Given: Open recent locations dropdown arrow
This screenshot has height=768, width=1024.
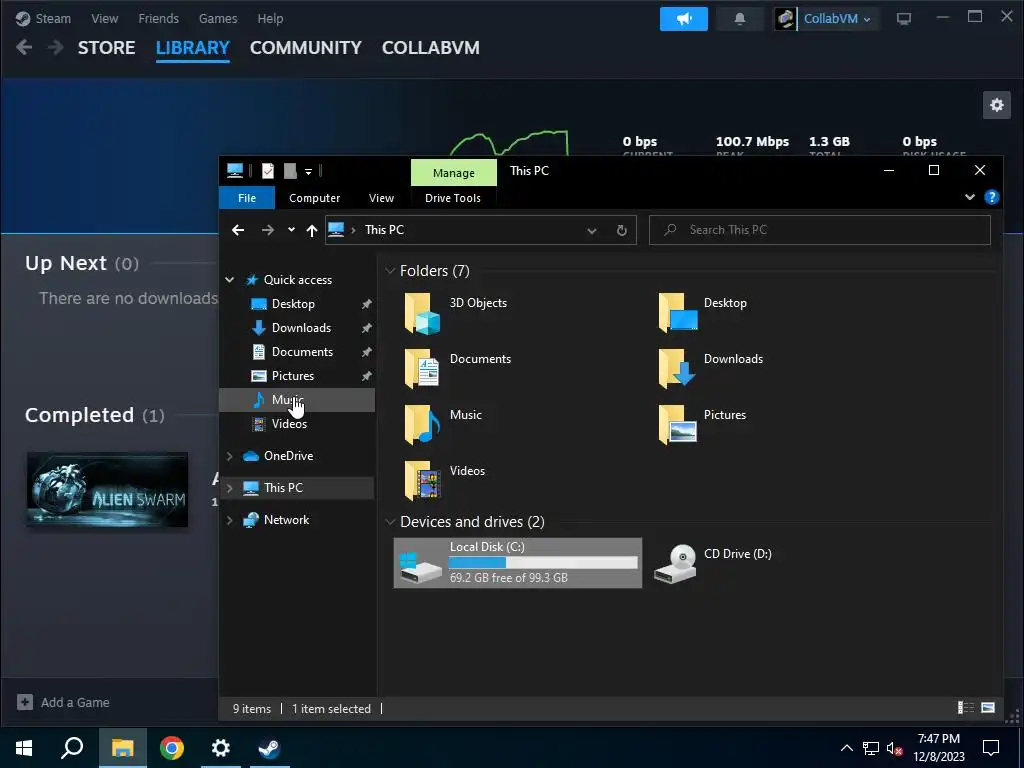Looking at the screenshot, I should (x=291, y=230).
